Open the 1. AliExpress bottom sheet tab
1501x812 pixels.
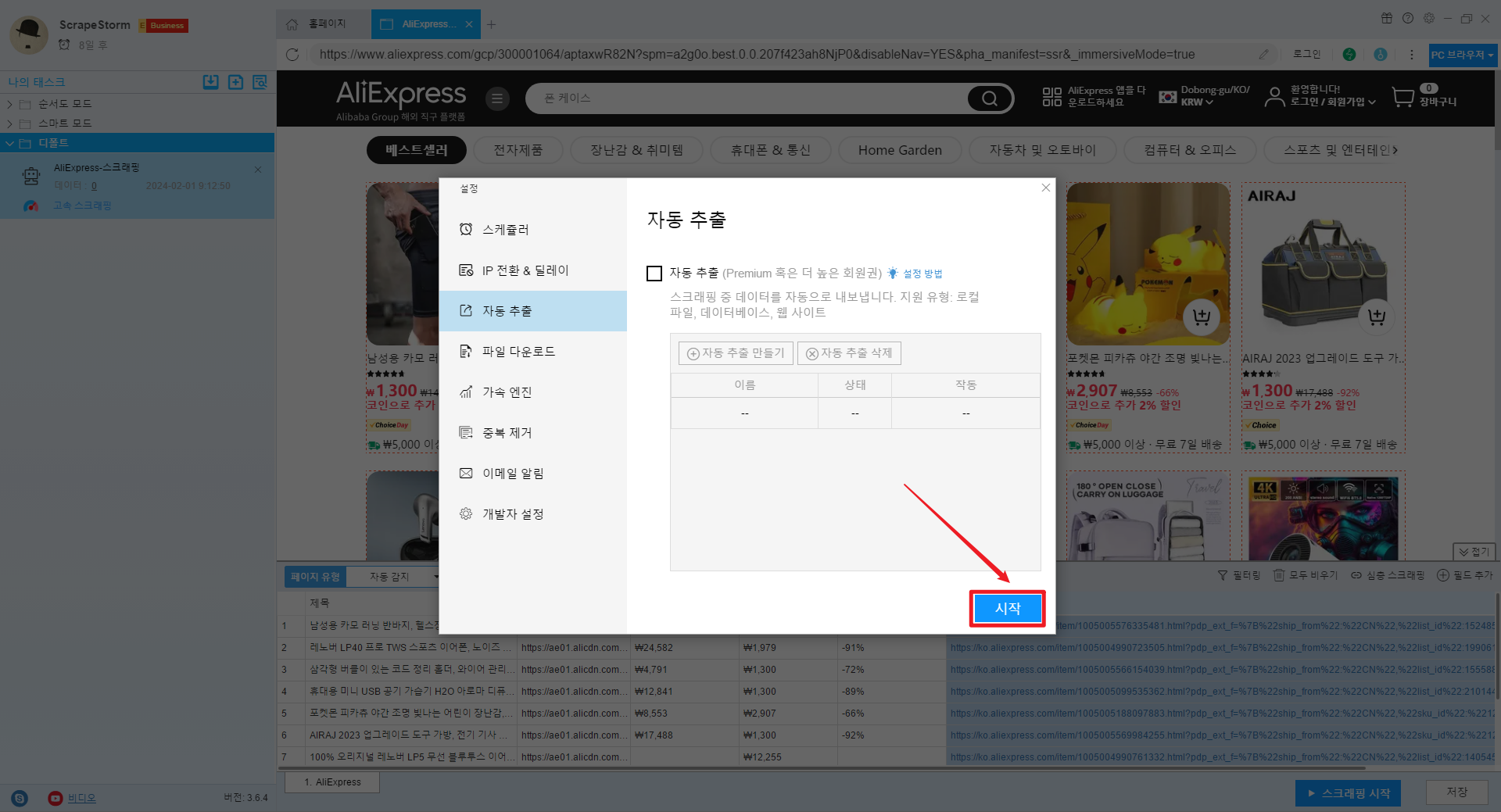332,782
